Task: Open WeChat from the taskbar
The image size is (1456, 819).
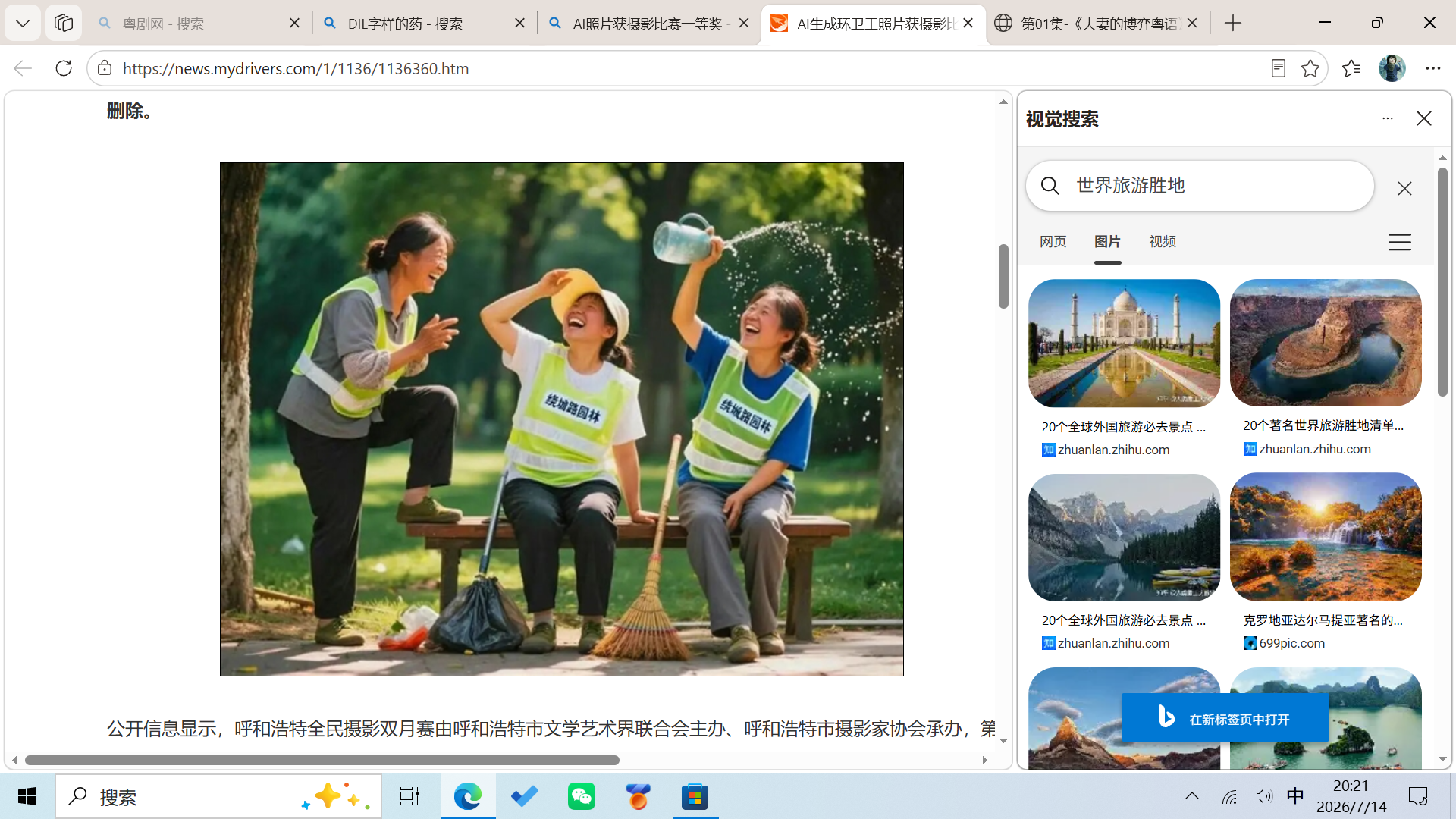Action: (582, 796)
